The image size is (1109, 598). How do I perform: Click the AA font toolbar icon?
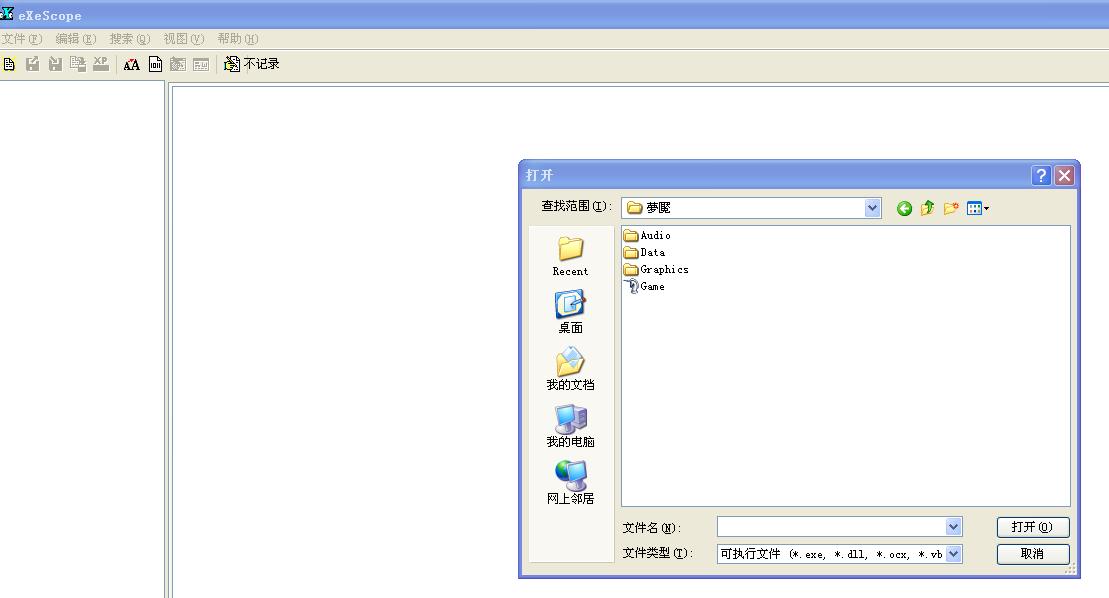point(132,65)
